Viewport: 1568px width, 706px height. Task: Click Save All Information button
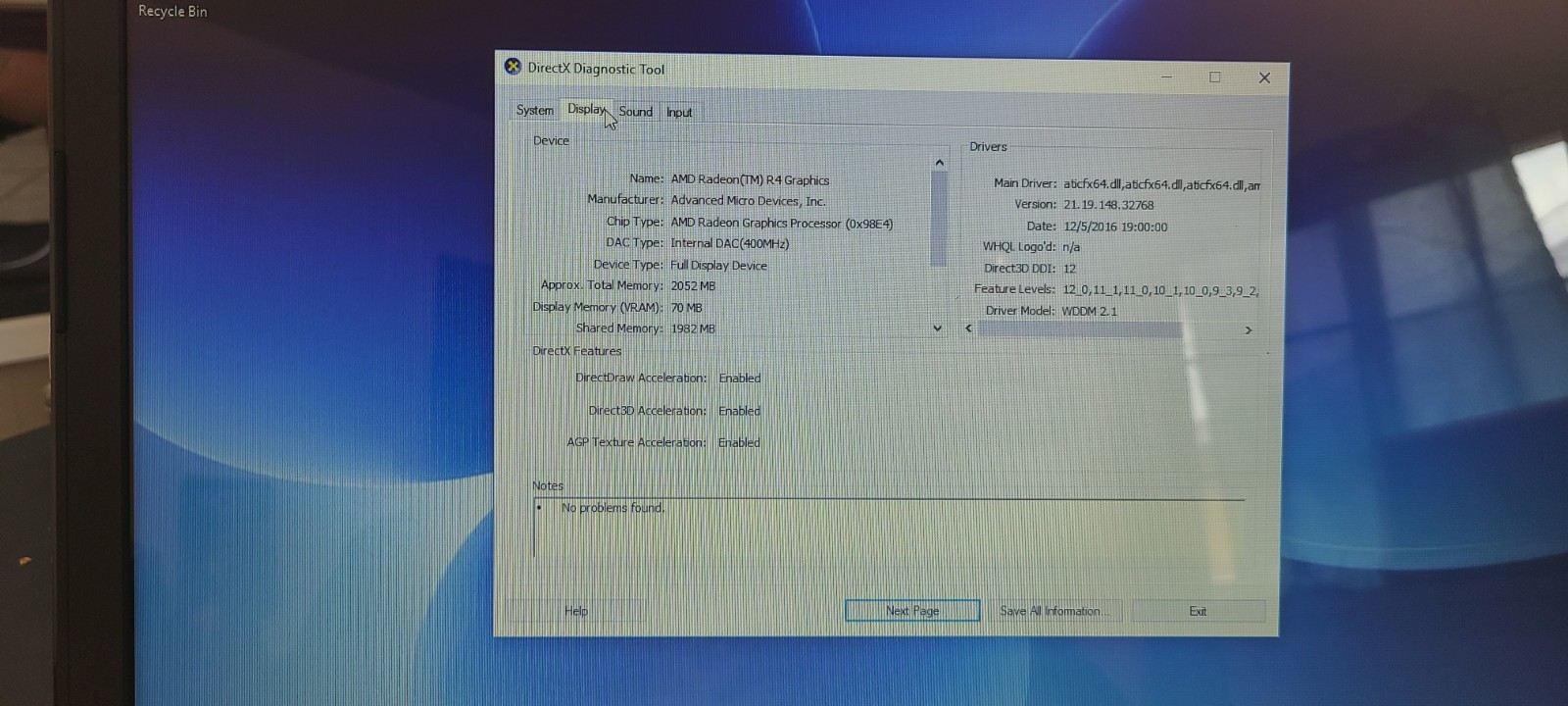1056,611
